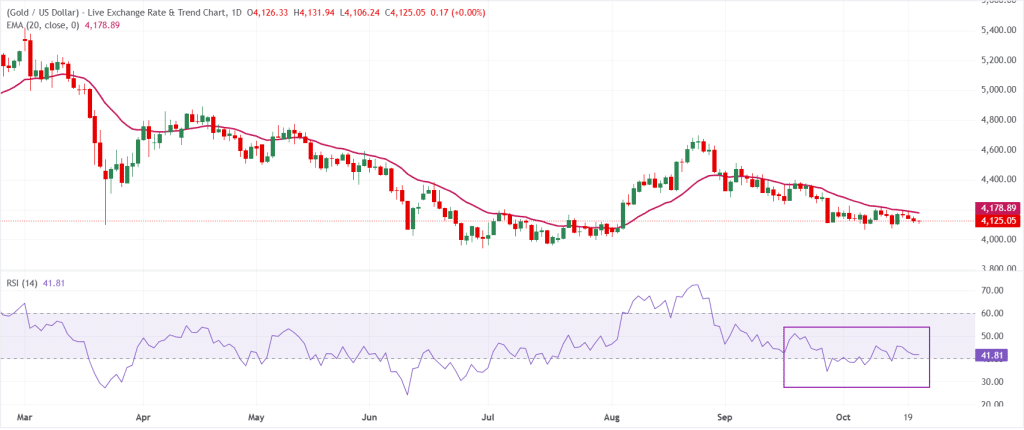This screenshot has width=1024, height=430.
Task: Click the 5,000.00 price axis label
Action: (997, 90)
